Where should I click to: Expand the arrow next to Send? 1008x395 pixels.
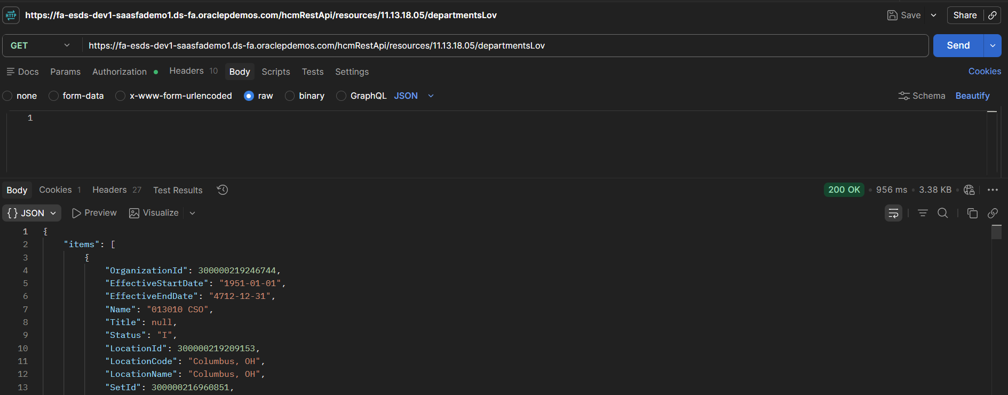(993, 46)
